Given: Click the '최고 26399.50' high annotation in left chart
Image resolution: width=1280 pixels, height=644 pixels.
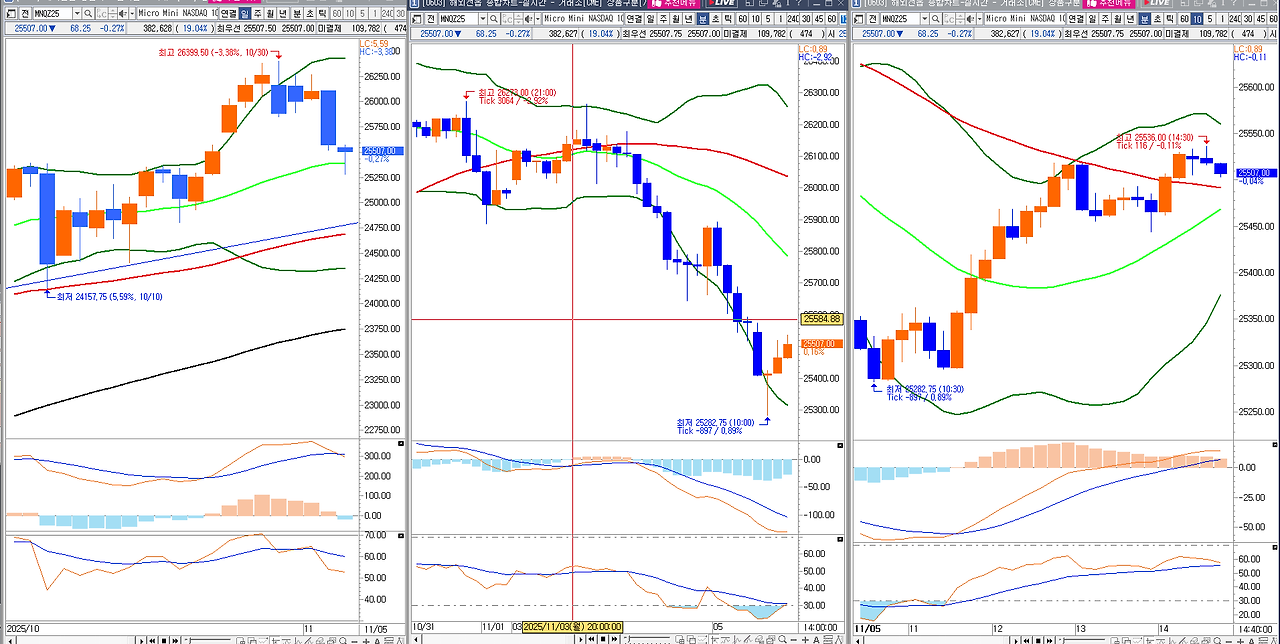Looking at the screenshot, I should click(214, 52).
